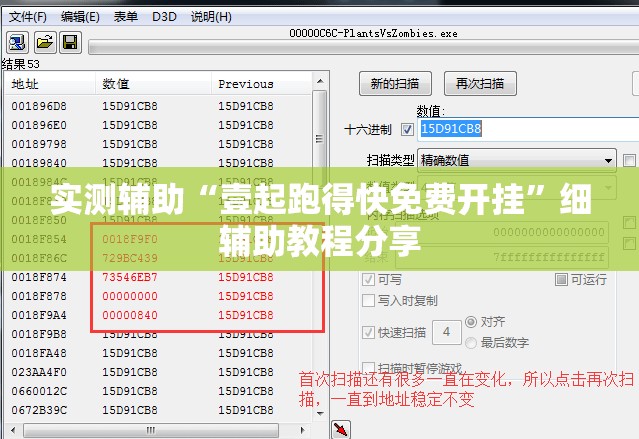
Task: Click the 结果 53 count label
Action: pyautogui.click(x=21, y=64)
